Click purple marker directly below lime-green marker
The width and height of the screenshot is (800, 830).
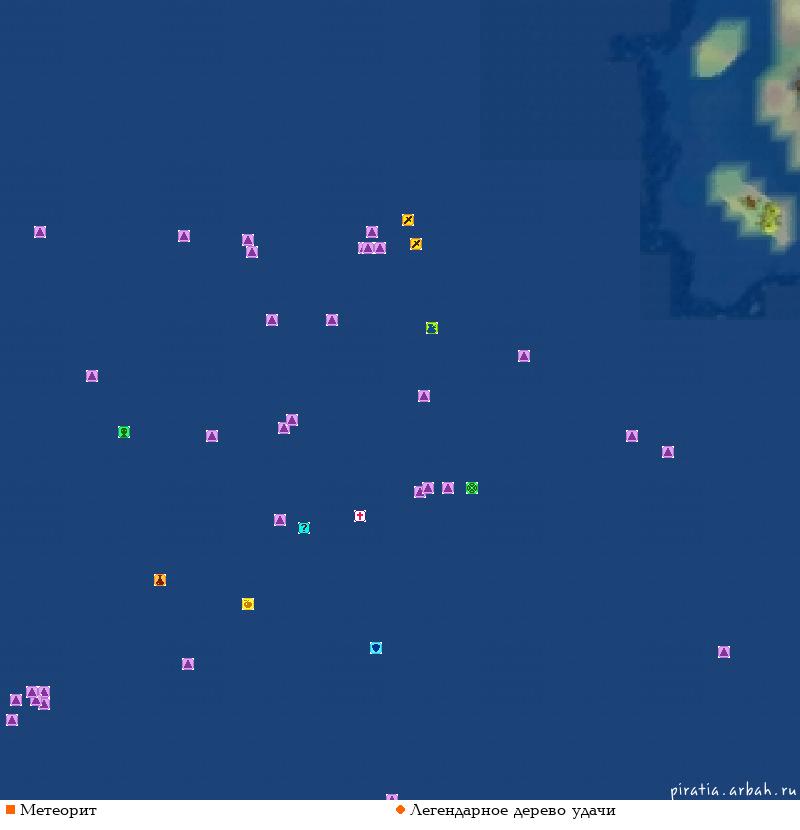coord(424,396)
